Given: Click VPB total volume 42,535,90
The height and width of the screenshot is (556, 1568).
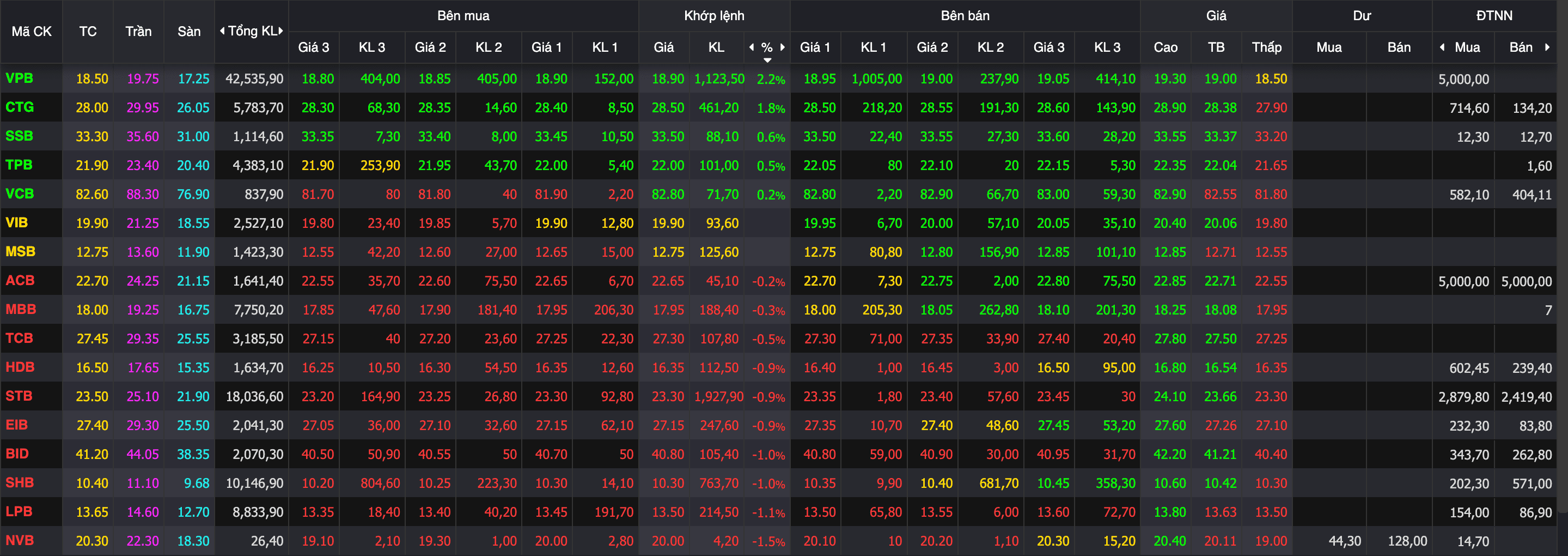Looking at the screenshot, I should tap(254, 79).
